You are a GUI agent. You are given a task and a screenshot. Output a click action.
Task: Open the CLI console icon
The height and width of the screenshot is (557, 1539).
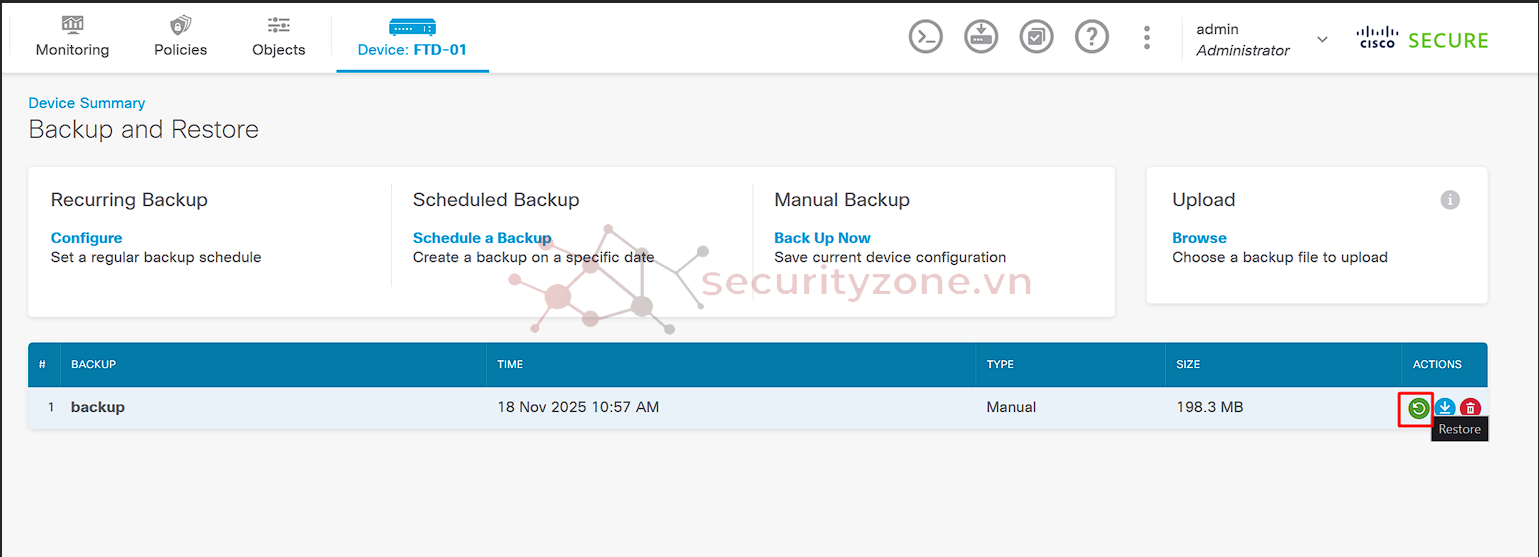(x=926, y=38)
